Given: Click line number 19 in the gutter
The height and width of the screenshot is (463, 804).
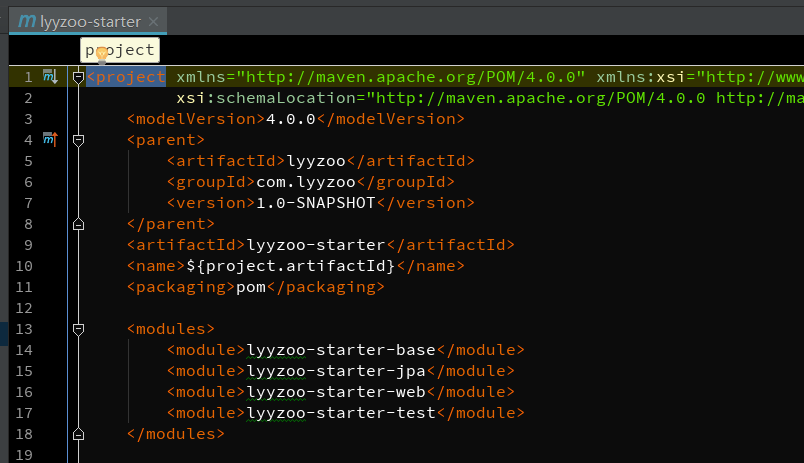Looking at the screenshot, I should pyautogui.click(x=24, y=455).
